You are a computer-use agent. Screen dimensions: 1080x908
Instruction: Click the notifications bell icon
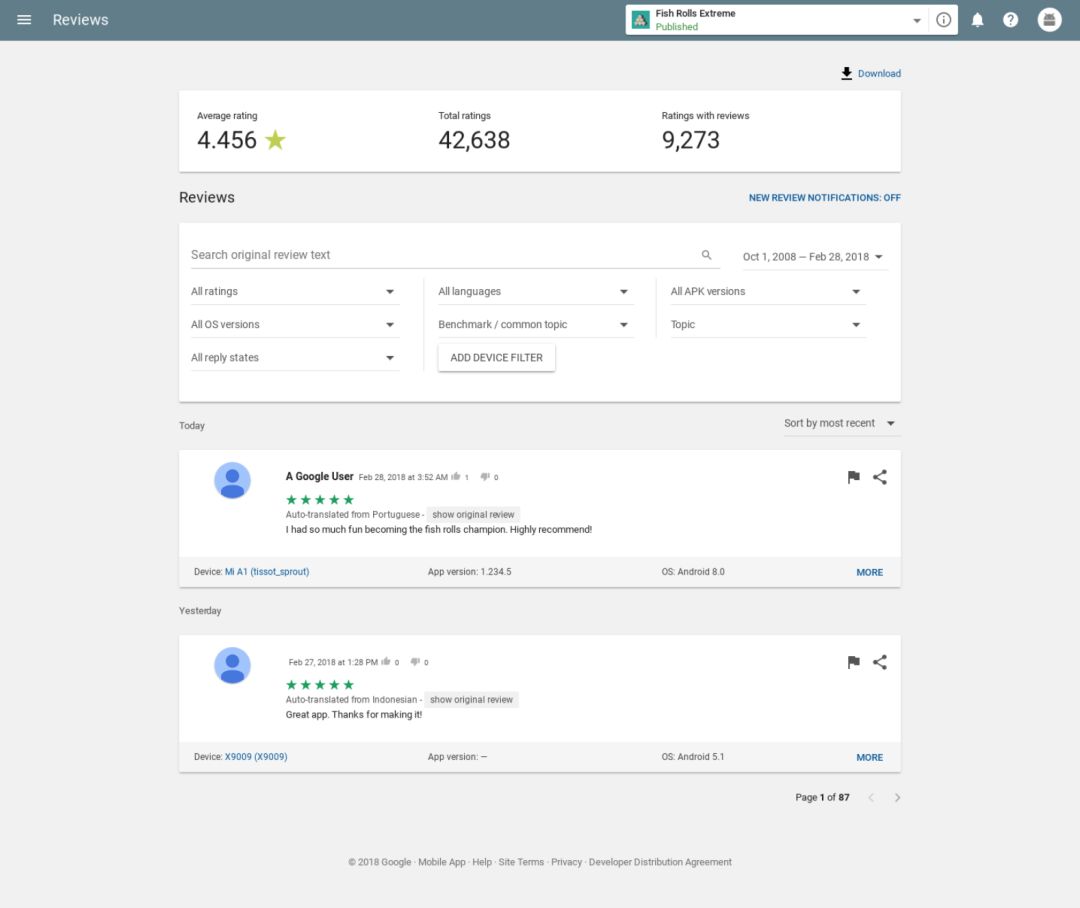(x=978, y=20)
